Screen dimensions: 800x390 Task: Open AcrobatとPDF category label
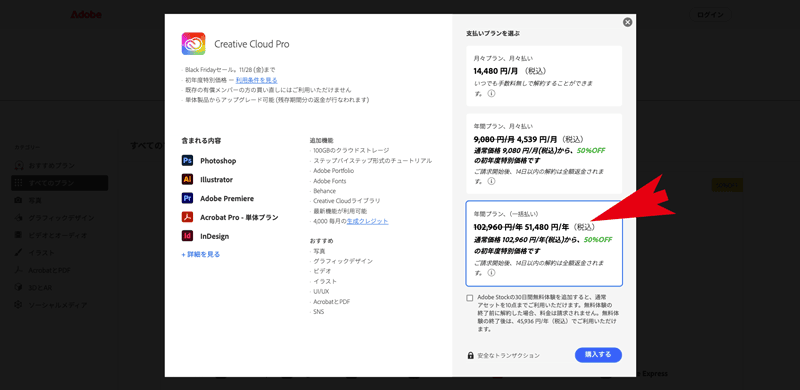click(49, 270)
